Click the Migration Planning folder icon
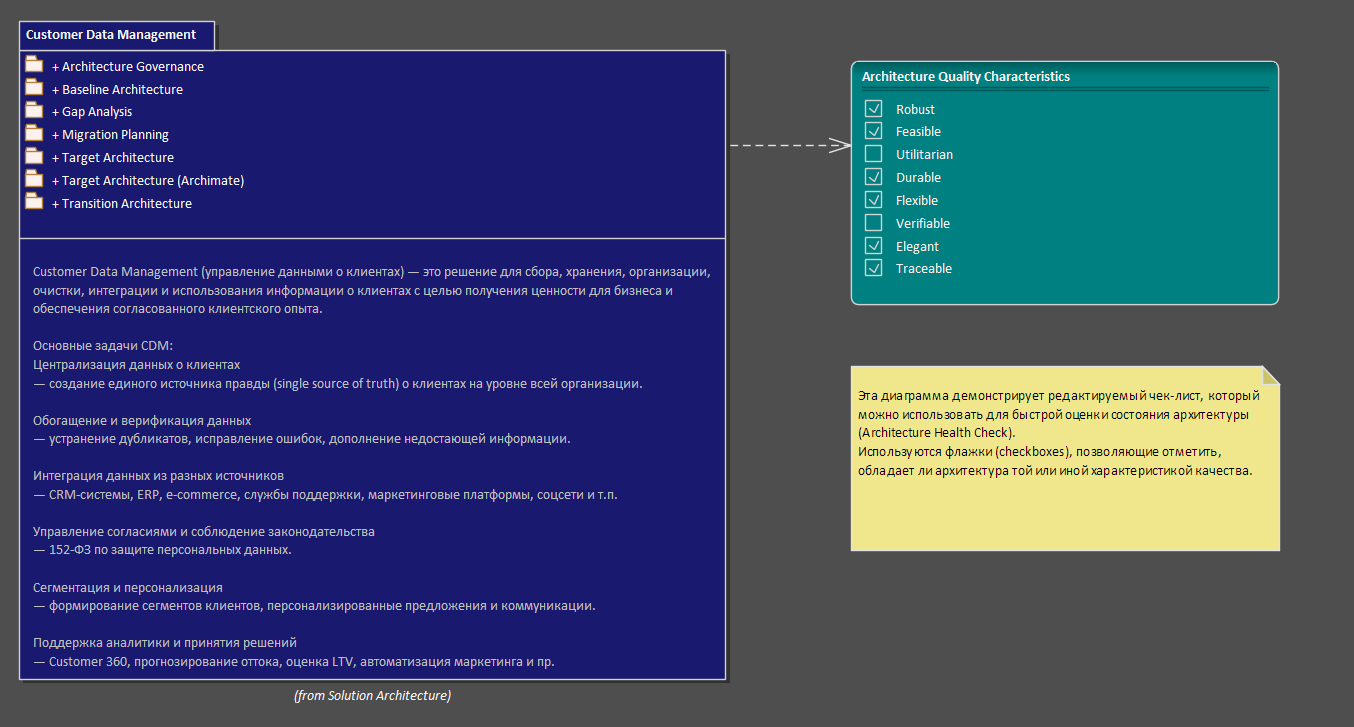The width and height of the screenshot is (1354, 727). pos(34,134)
